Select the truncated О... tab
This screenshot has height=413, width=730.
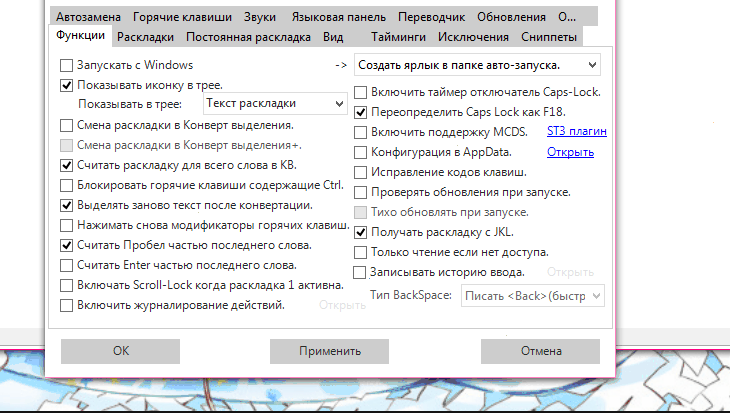[567, 17]
